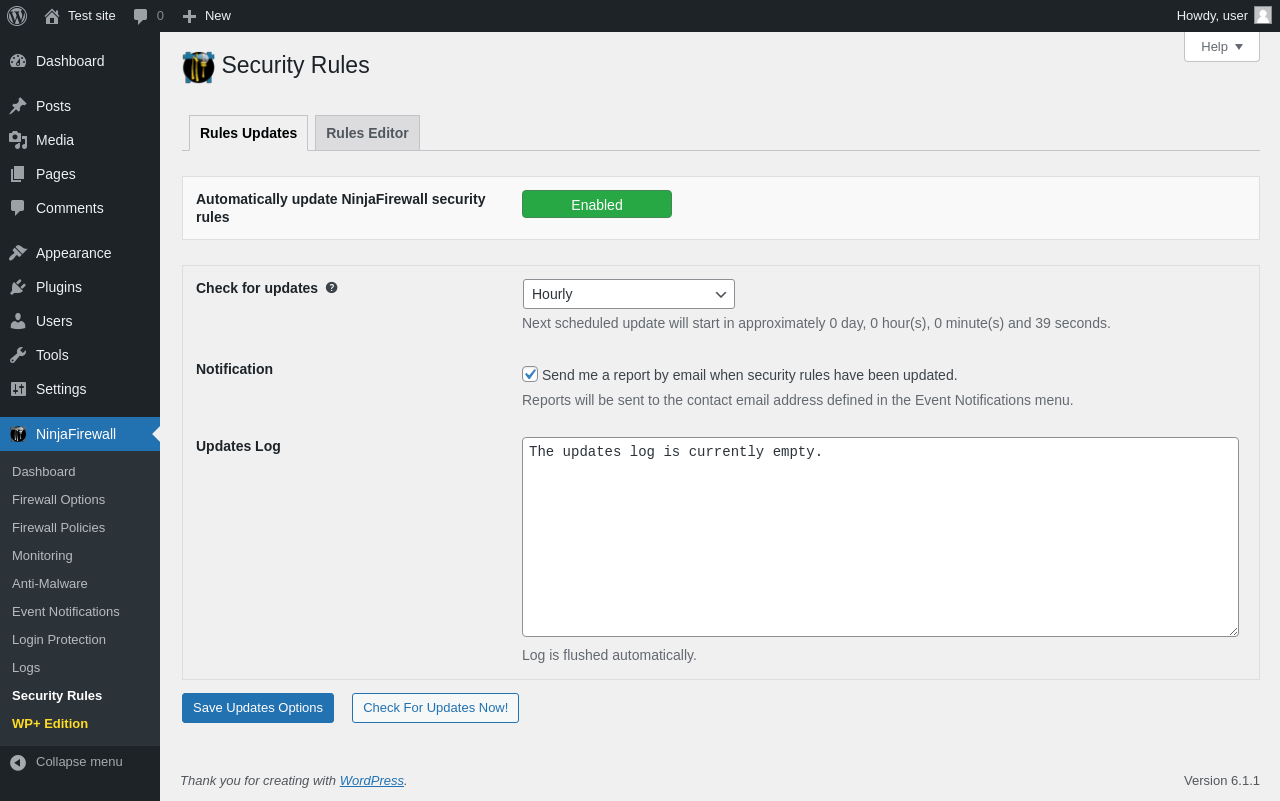Toggle the Enabled automatic updates switch

pos(597,204)
